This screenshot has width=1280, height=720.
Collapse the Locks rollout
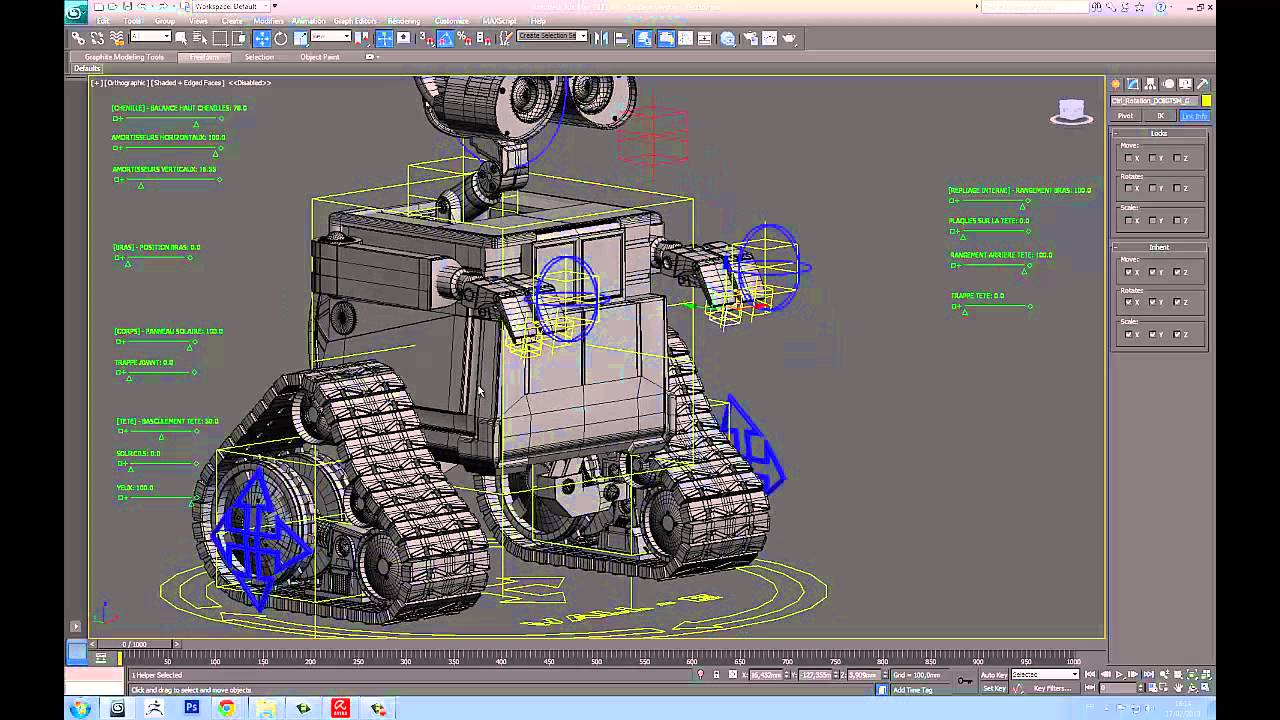click(1159, 133)
